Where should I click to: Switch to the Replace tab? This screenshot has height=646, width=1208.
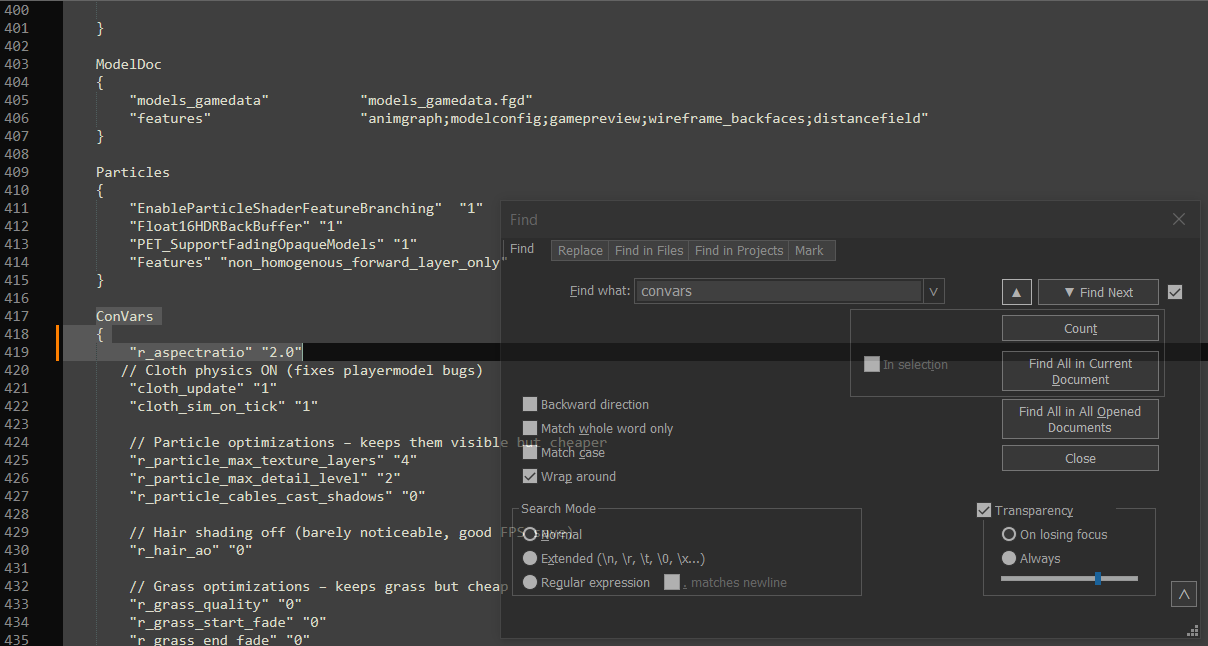click(x=580, y=251)
